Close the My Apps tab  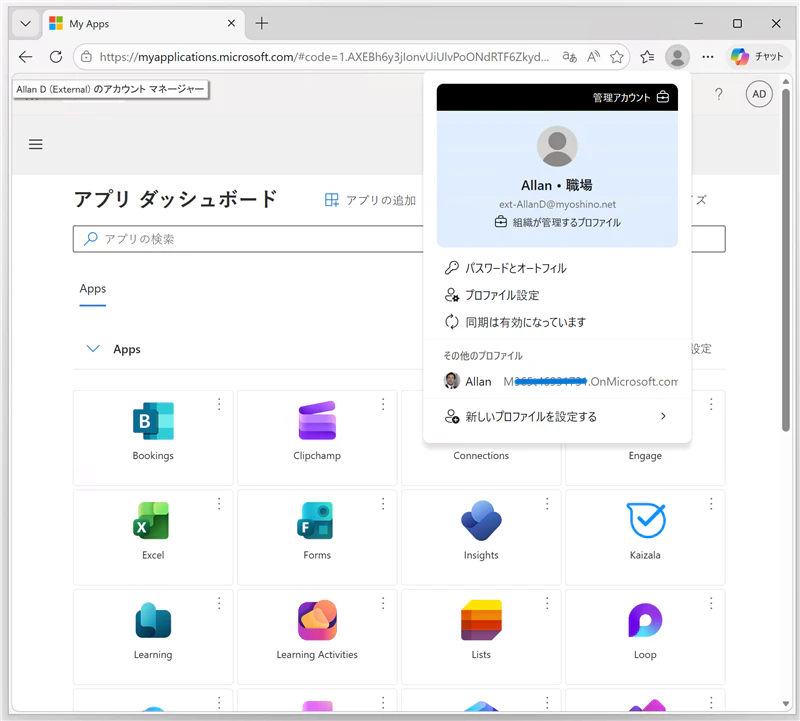(231, 23)
